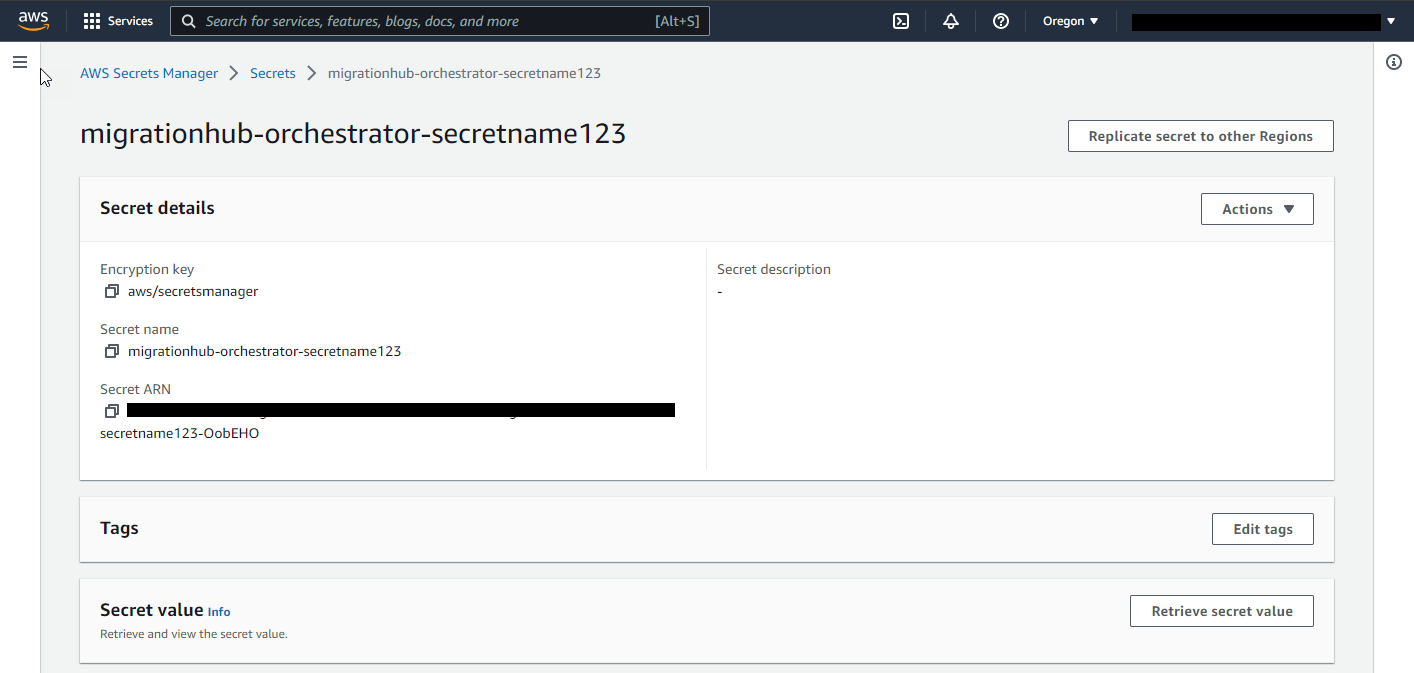
Task: Open the info panel icon
Action: click(1394, 62)
